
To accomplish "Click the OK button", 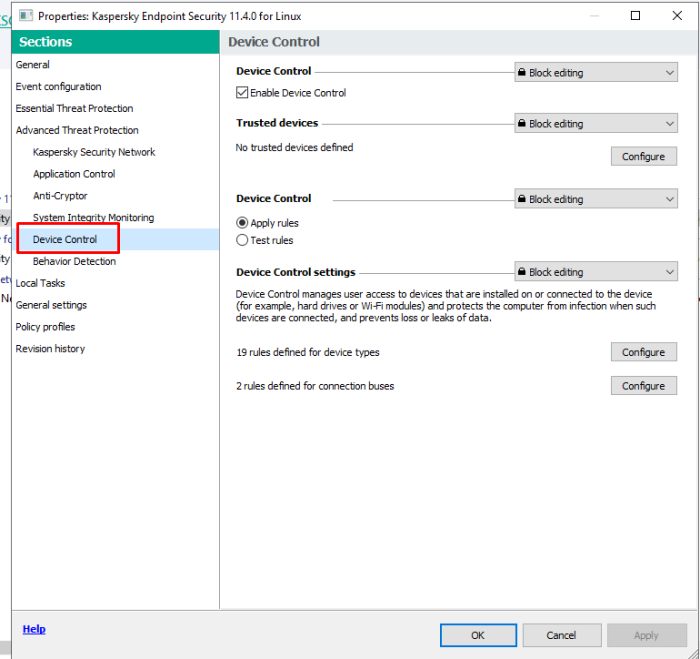I will click(x=478, y=635).
